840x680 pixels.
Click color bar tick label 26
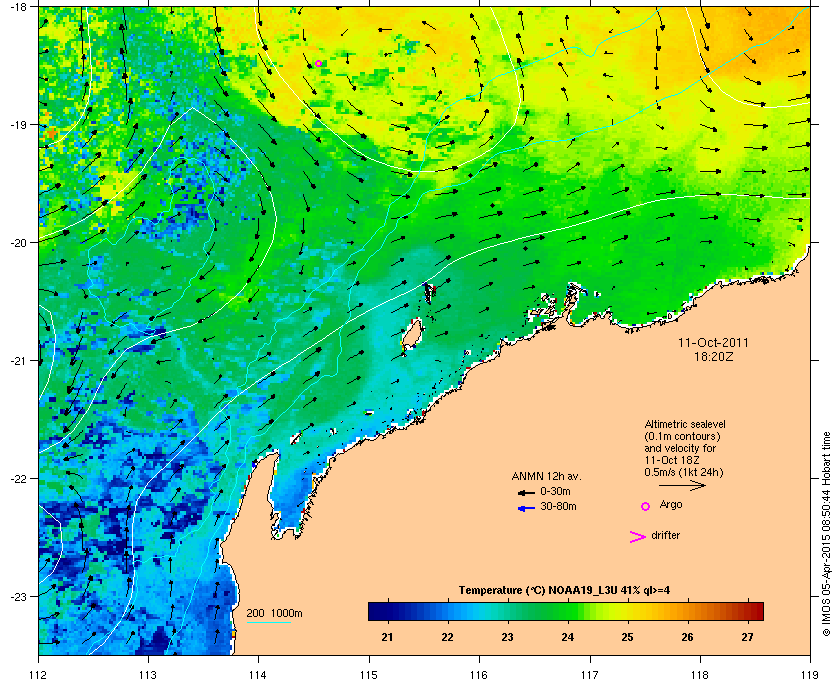(687, 637)
